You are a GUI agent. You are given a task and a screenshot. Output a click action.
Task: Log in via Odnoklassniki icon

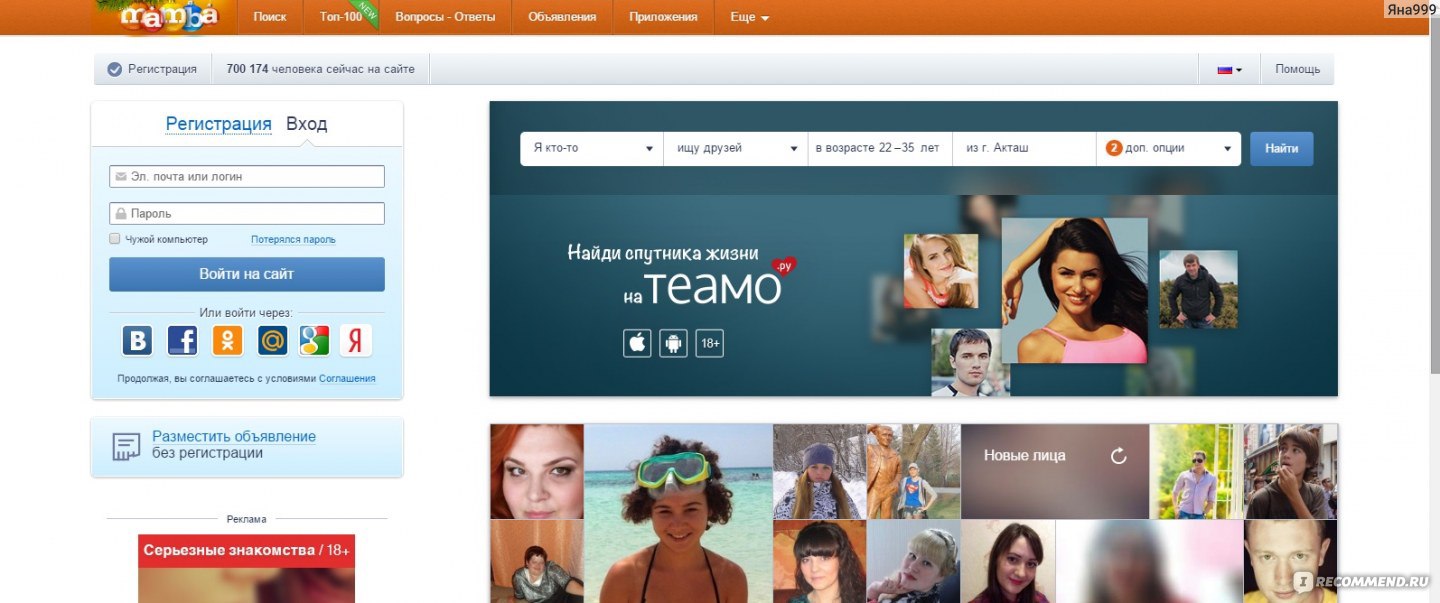227,341
